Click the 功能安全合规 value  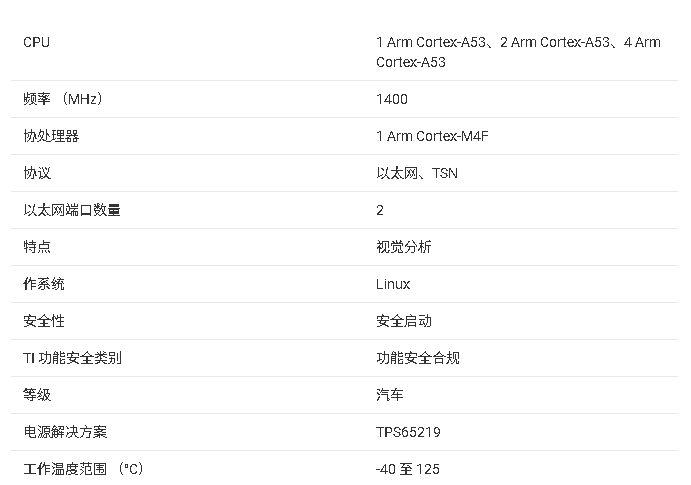point(418,358)
